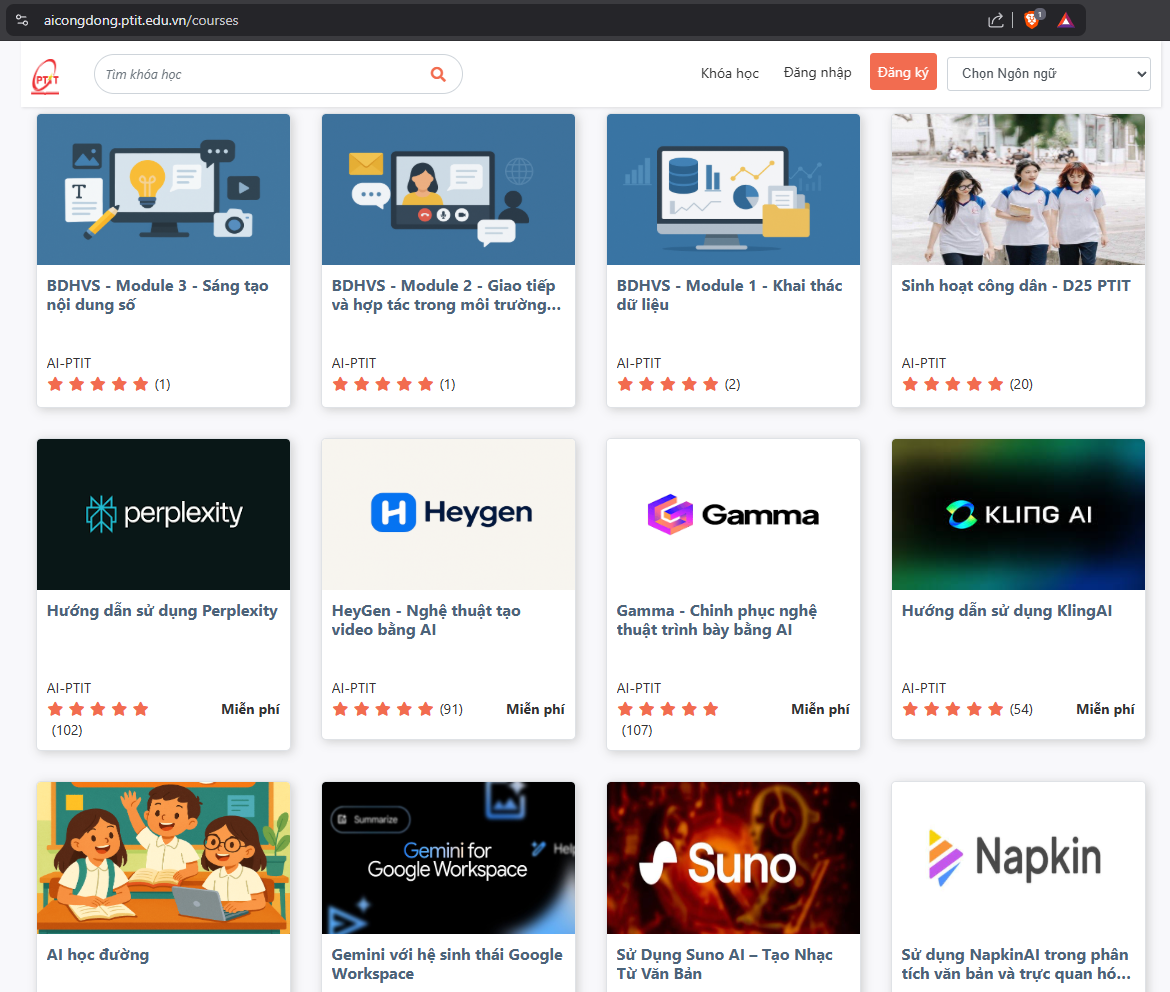This screenshot has height=992, width=1170.
Task: Click the '(107)' review count on Gamma card
Action: 636,730
